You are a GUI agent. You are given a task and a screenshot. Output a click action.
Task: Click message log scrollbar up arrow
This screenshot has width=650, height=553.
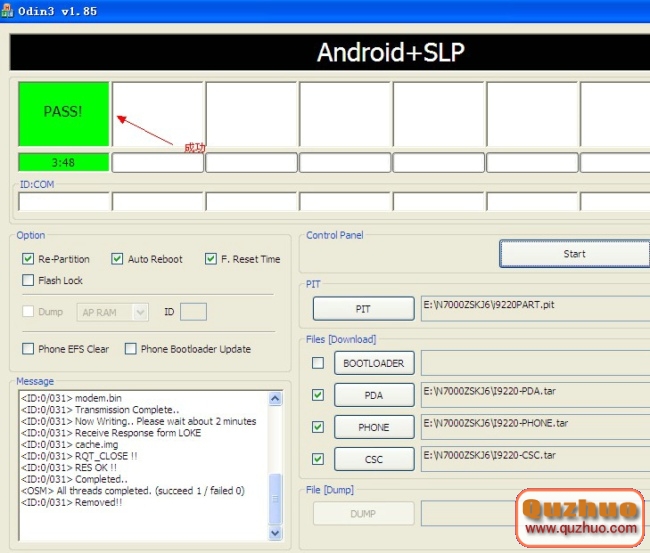click(x=275, y=399)
